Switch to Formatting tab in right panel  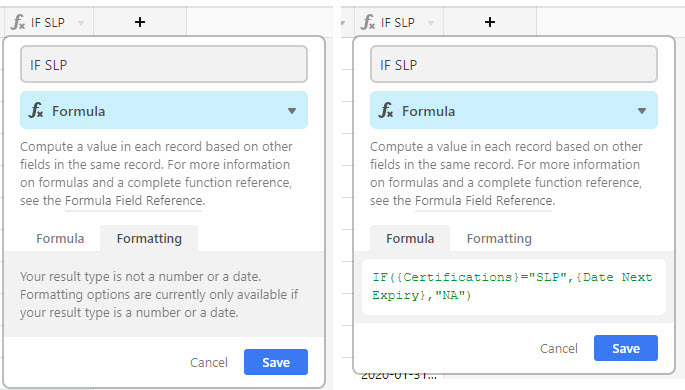coord(499,238)
